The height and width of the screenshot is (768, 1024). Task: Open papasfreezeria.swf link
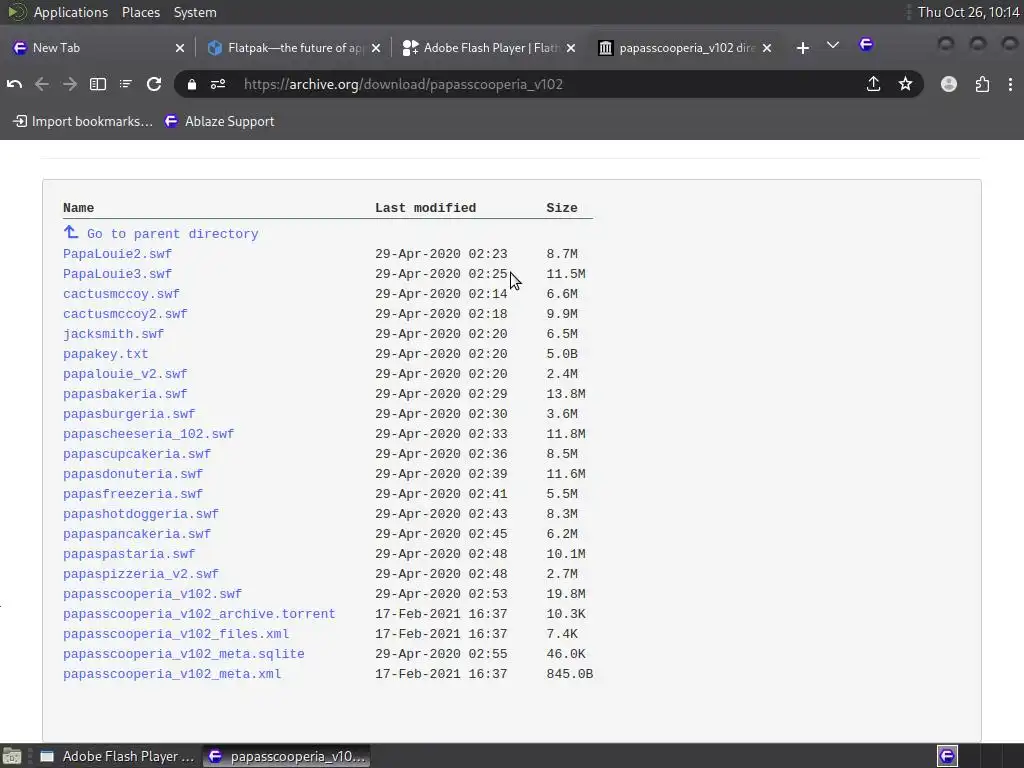(x=133, y=494)
